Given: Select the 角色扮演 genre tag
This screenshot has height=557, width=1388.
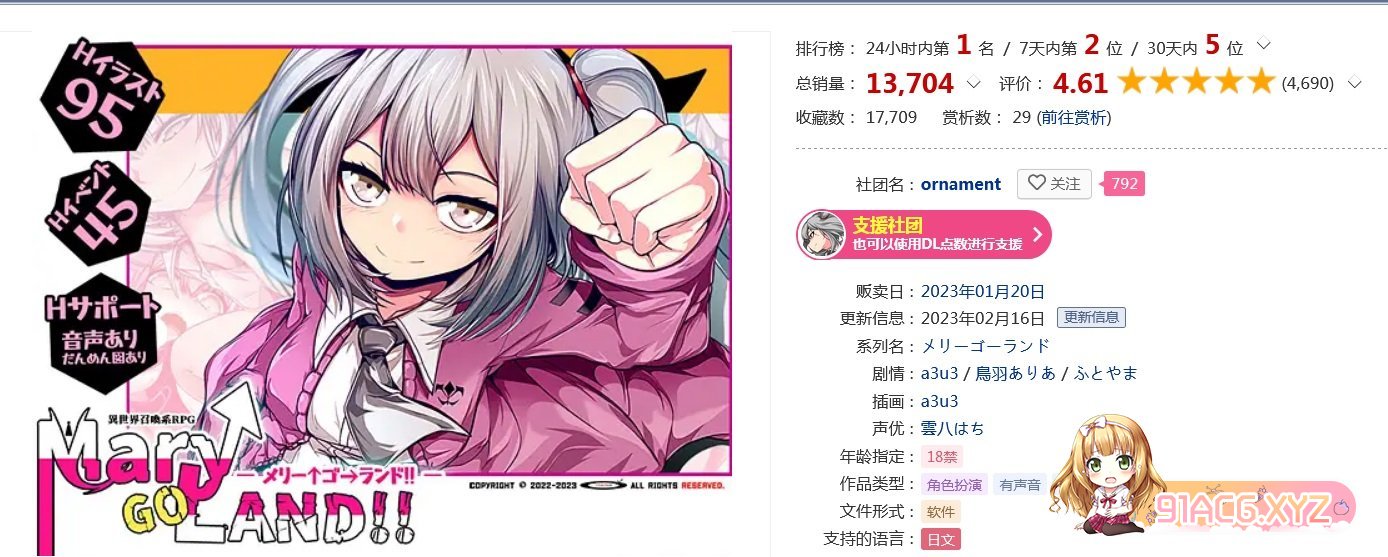Looking at the screenshot, I should pyautogui.click(x=955, y=484).
